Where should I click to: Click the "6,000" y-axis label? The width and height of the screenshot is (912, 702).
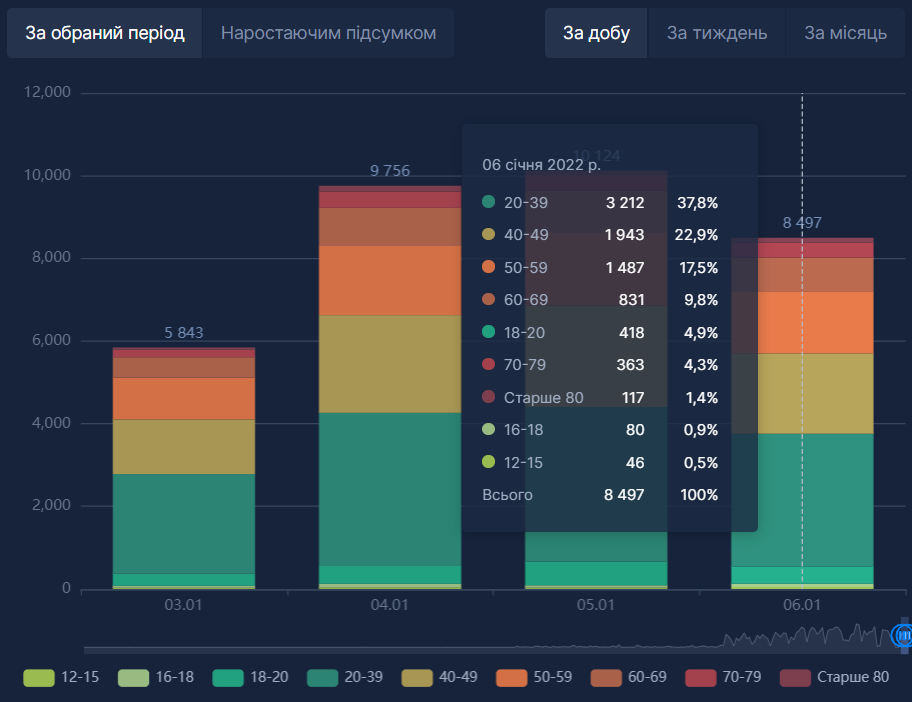point(51,340)
